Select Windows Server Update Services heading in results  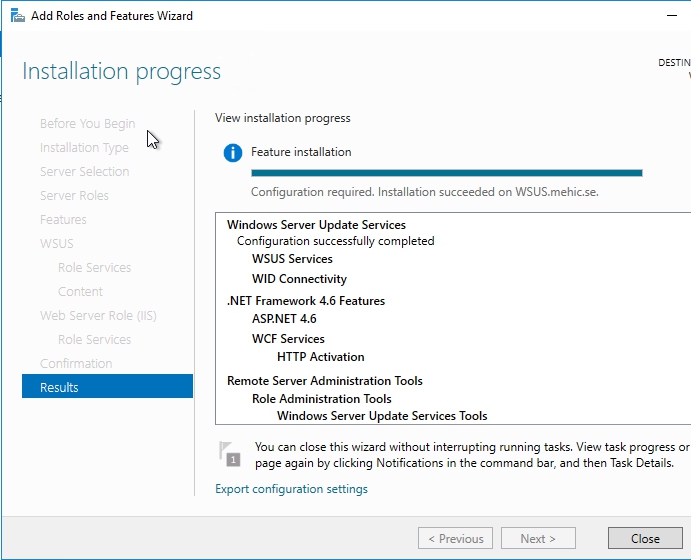[316, 225]
